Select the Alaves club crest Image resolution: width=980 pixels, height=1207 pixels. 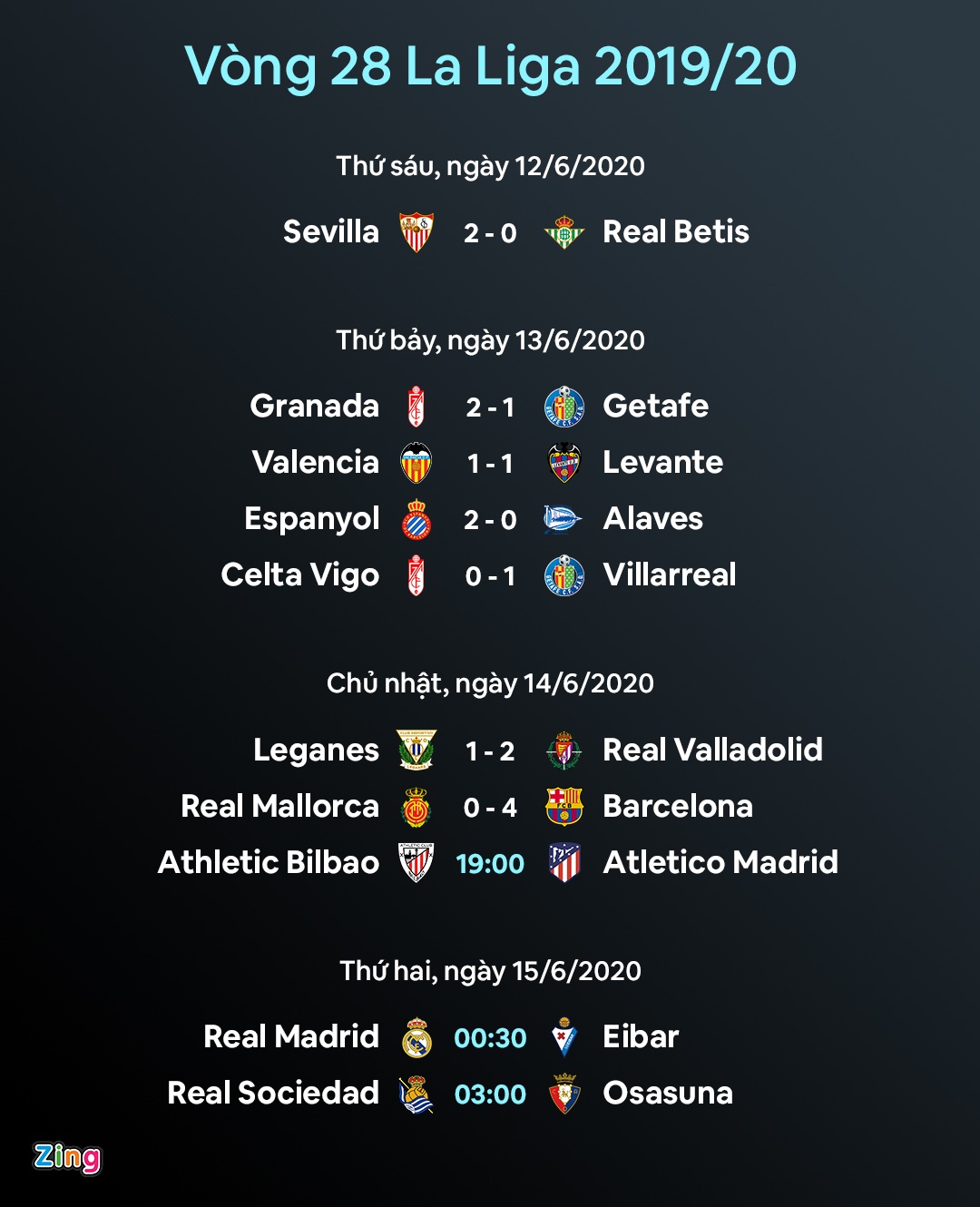[563, 519]
